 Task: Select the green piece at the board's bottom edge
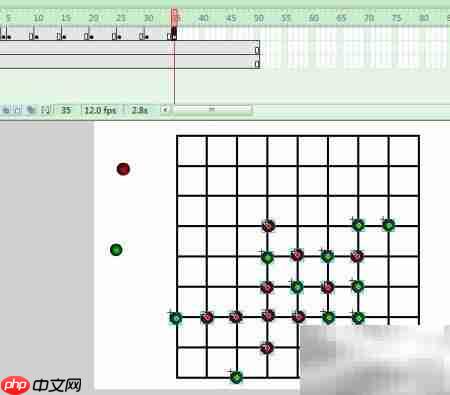click(236, 377)
